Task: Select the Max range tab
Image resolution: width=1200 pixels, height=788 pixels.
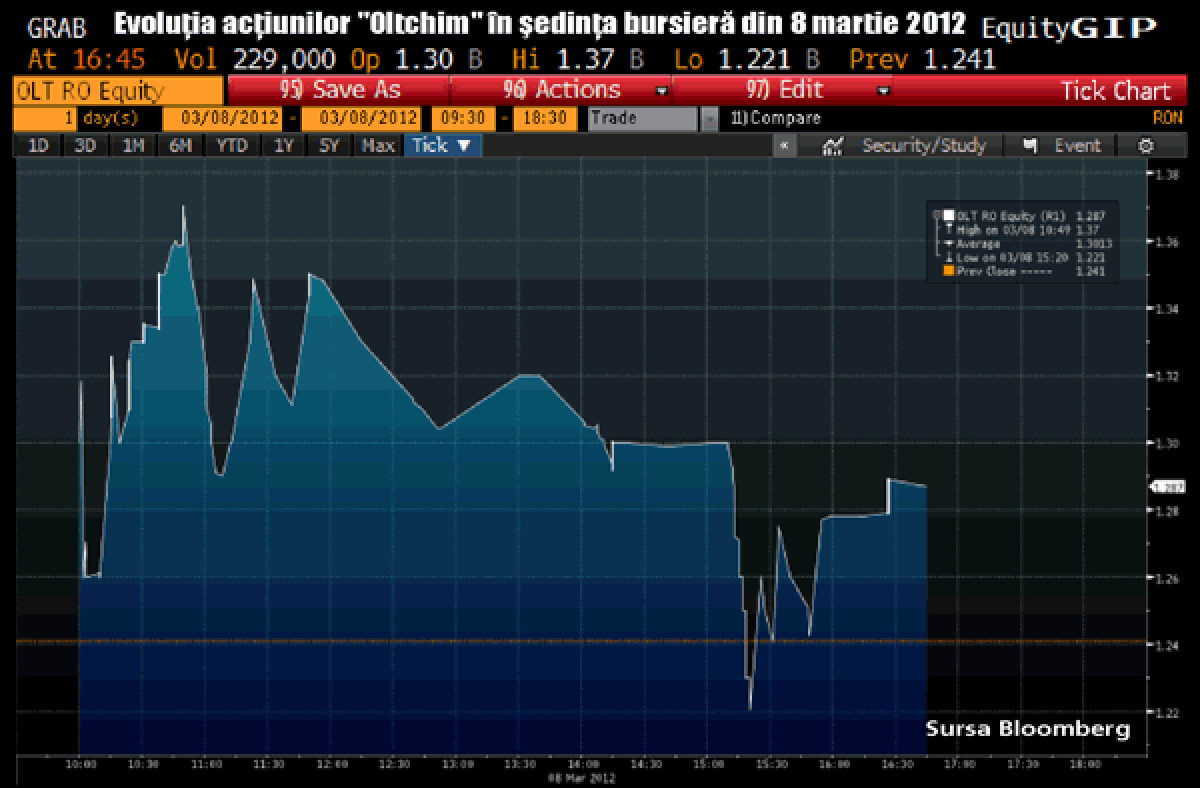Action: [x=378, y=146]
